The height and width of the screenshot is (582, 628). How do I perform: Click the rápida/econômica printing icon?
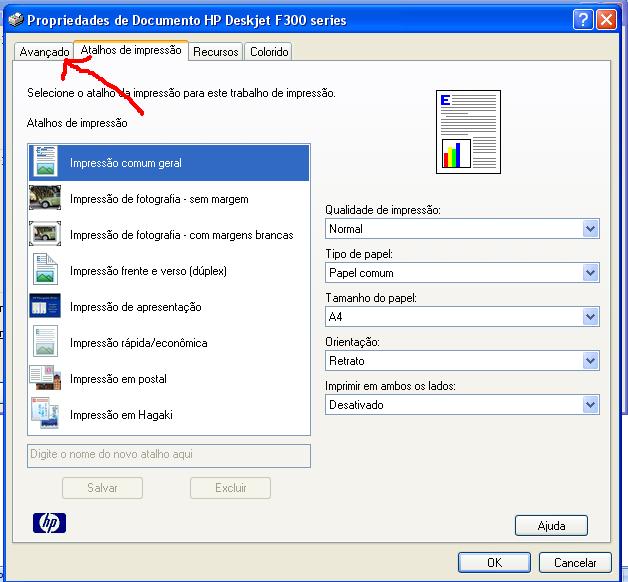click(45, 341)
